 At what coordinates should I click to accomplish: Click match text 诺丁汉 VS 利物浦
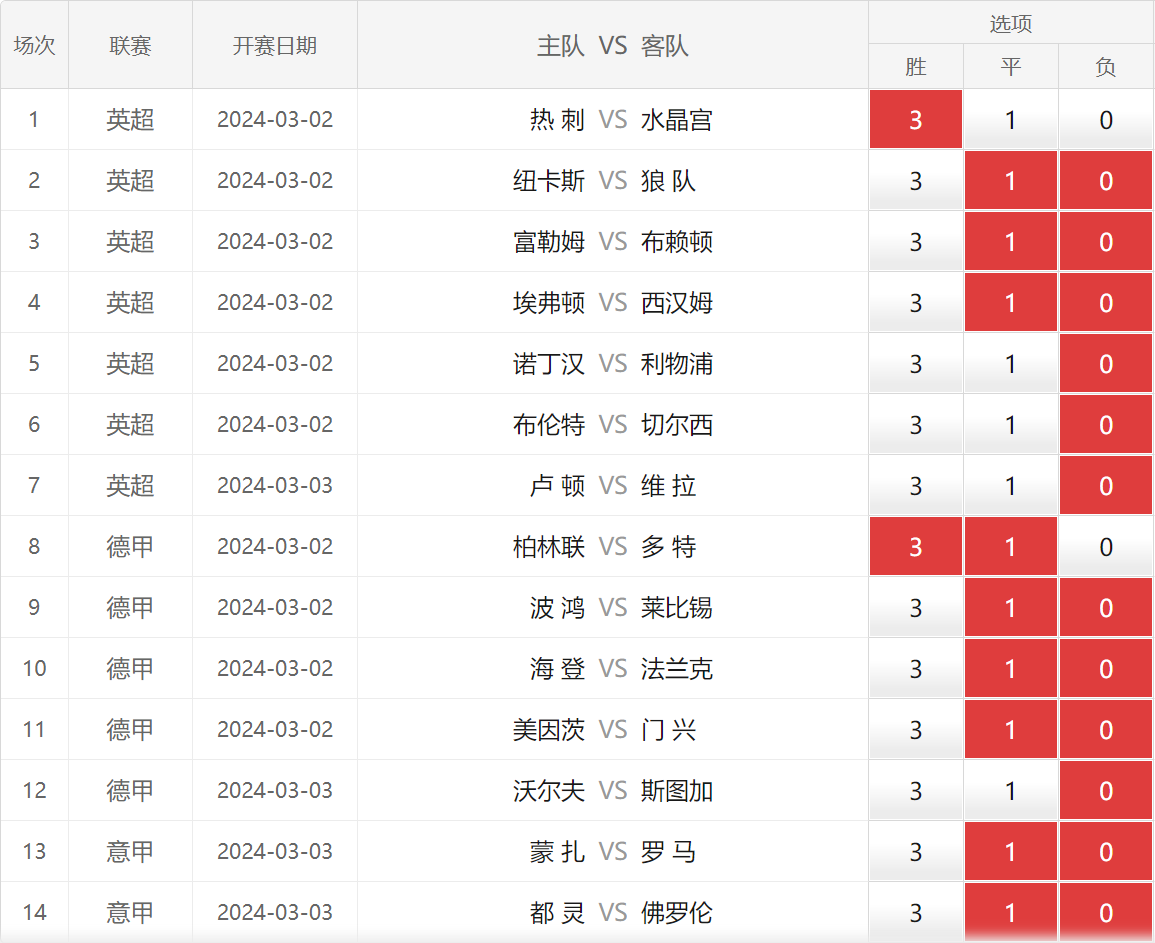click(x=613, y=363)
